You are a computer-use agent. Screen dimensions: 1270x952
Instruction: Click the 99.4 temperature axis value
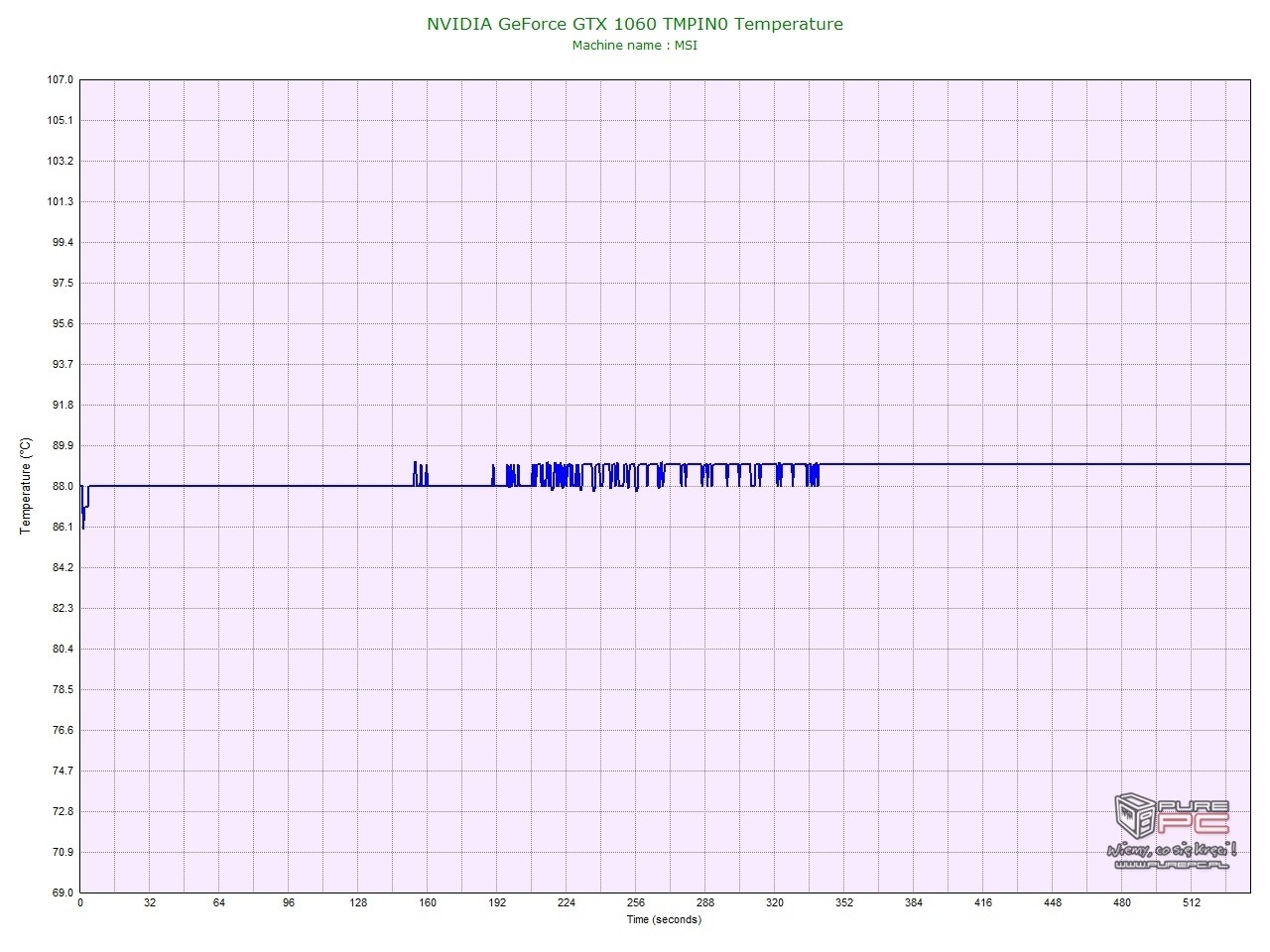coord(63,242)
